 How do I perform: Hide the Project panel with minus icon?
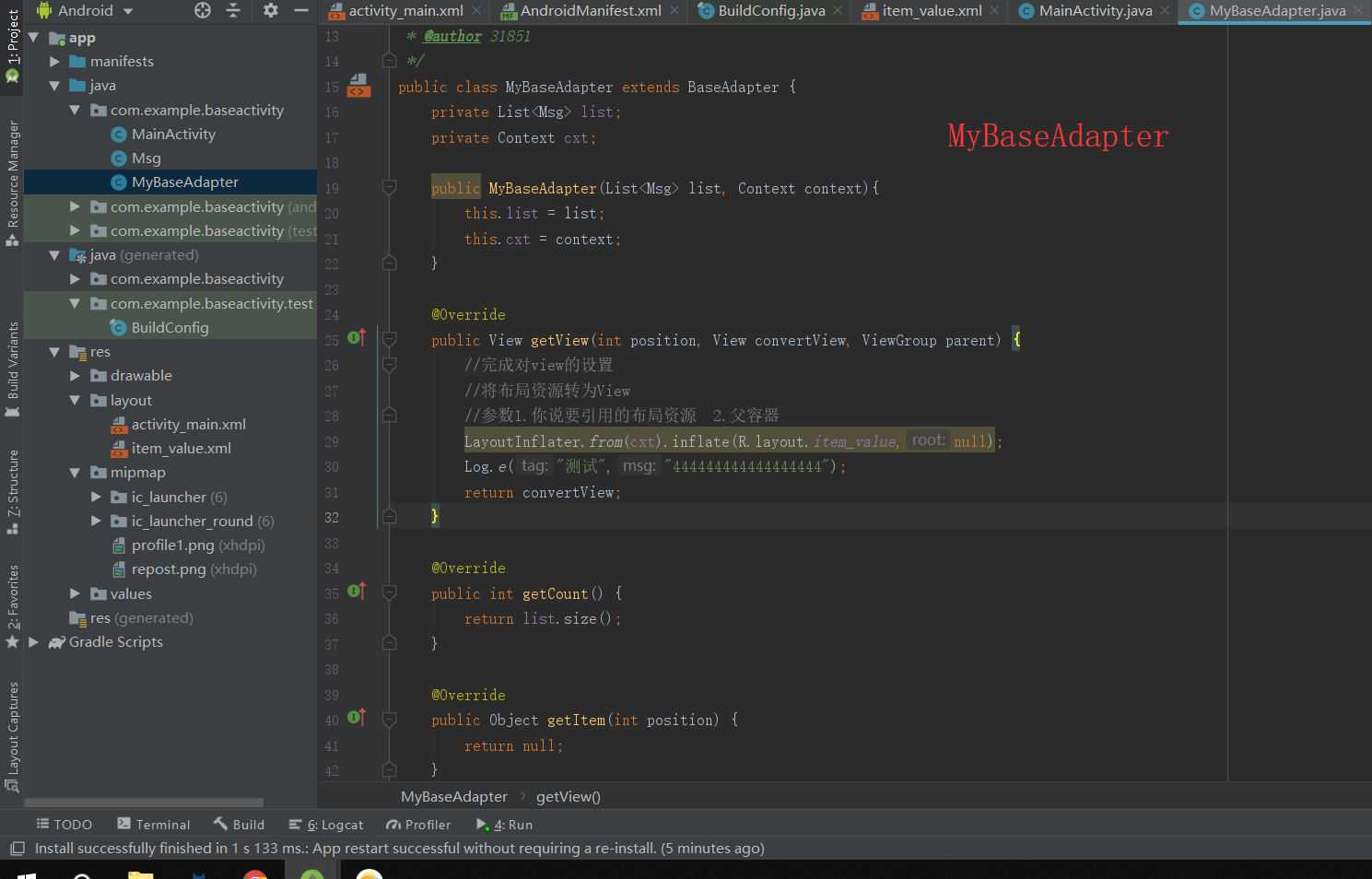300,10
